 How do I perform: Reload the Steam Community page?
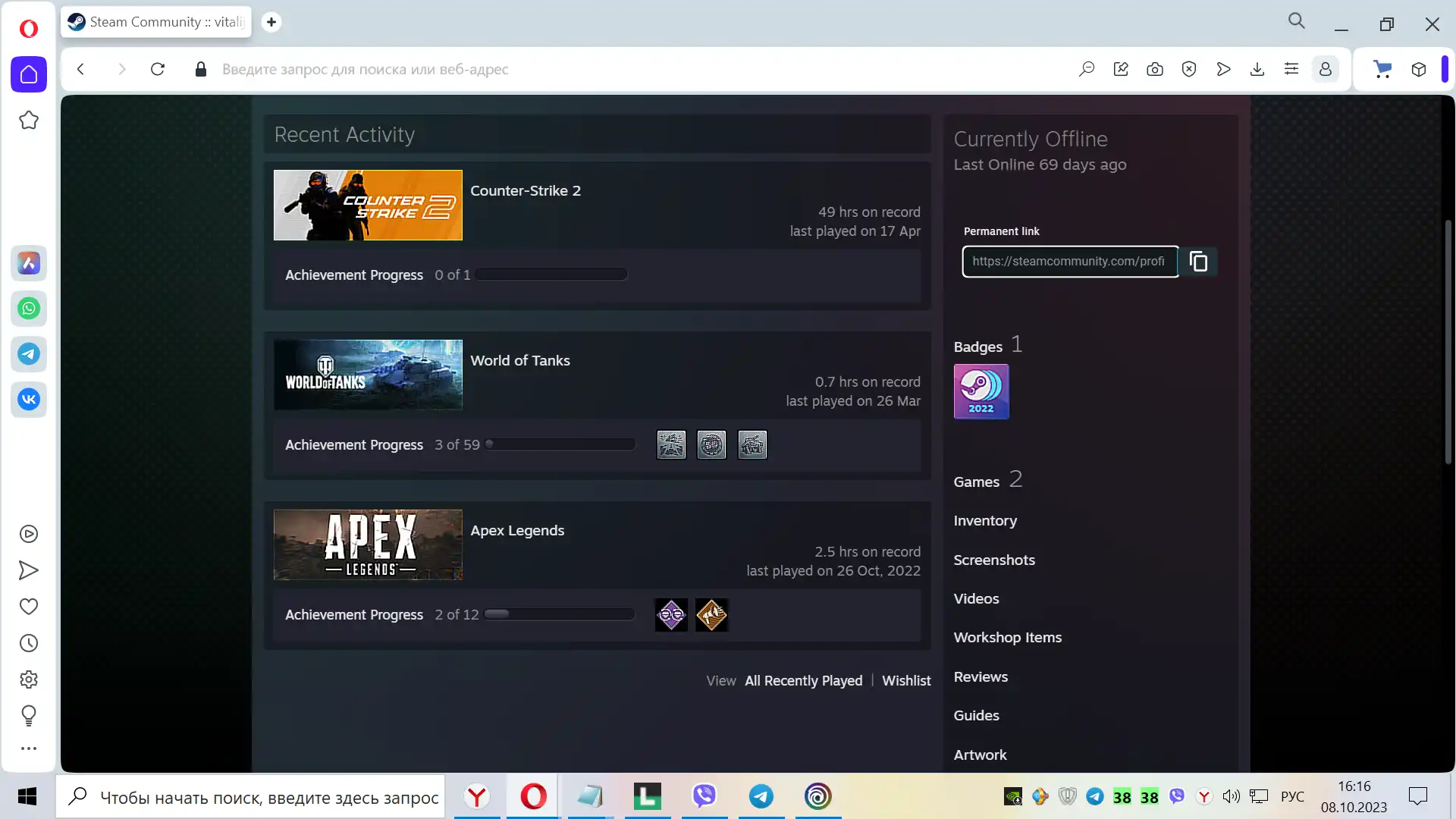[x=158, y=69]
